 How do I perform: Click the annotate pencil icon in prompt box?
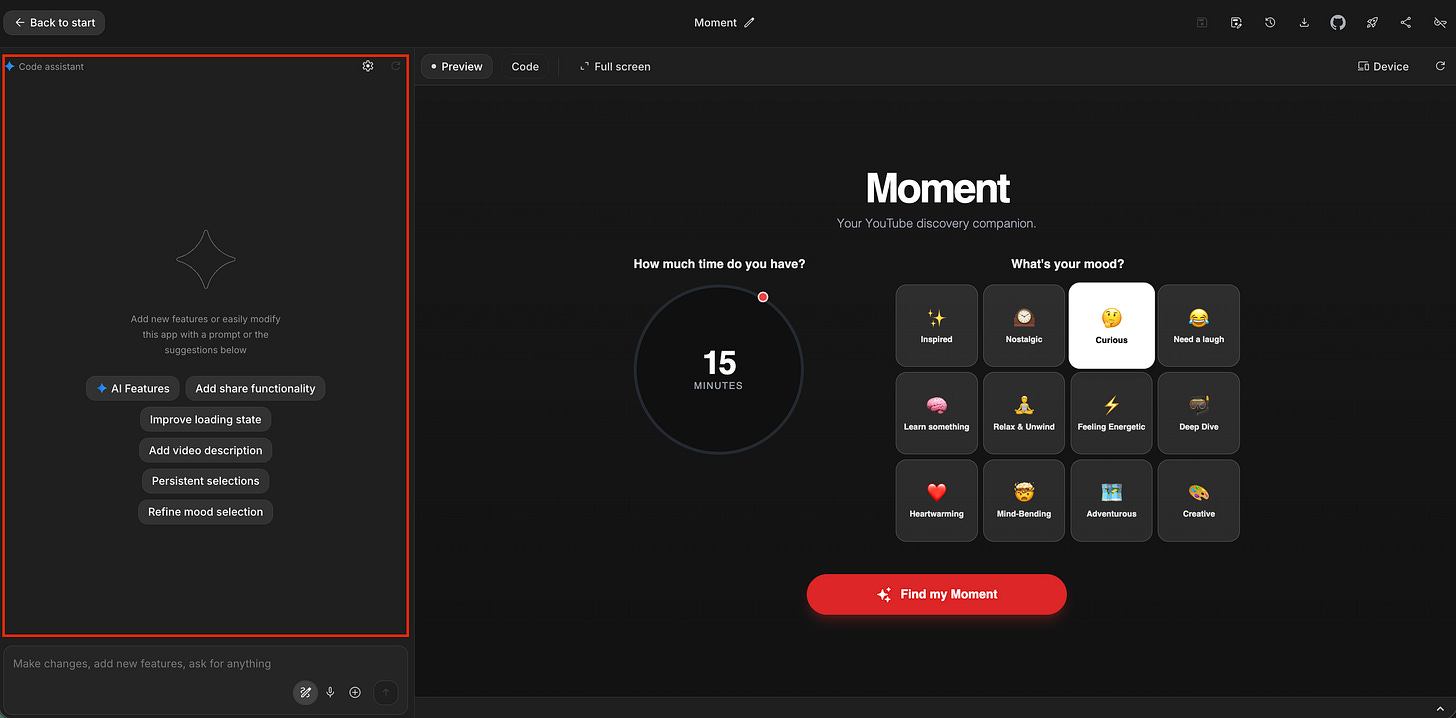(x=306, y=692)
